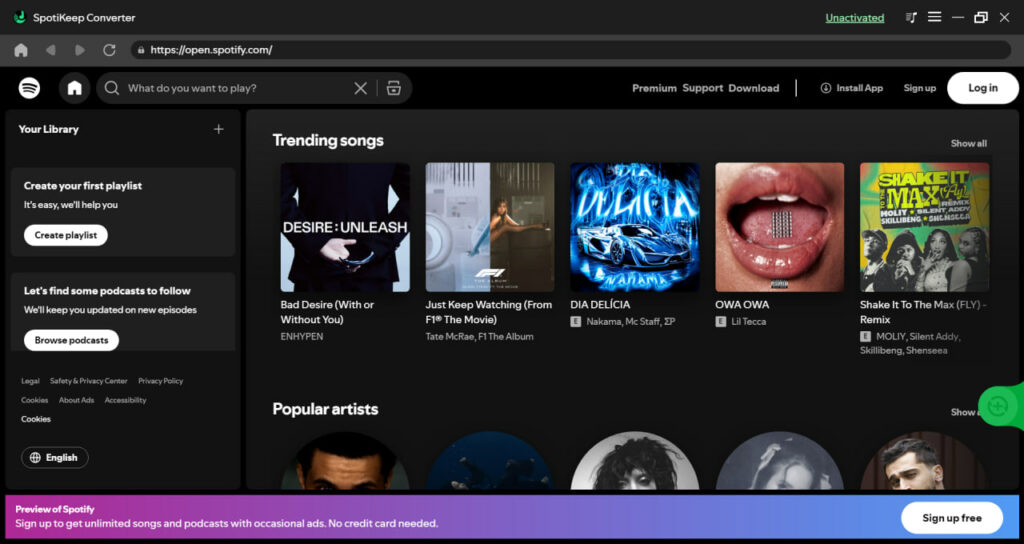Image resolution: width=1024 pixels, height=544 pixels.
Task: Navigate forward with the right arrow
Action: (x=80, y=50)
